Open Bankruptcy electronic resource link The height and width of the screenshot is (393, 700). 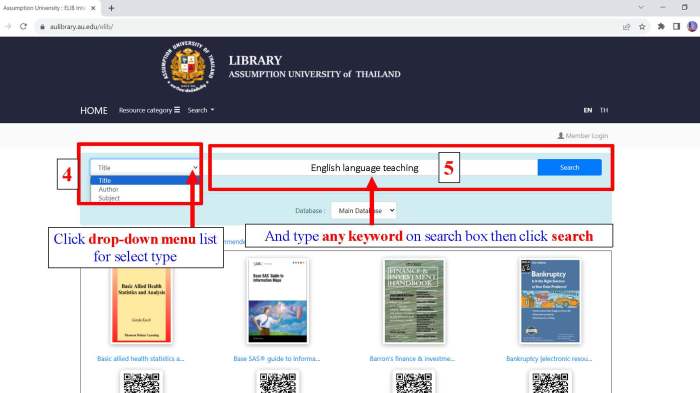pyautogui.click(x=549, y=359)
